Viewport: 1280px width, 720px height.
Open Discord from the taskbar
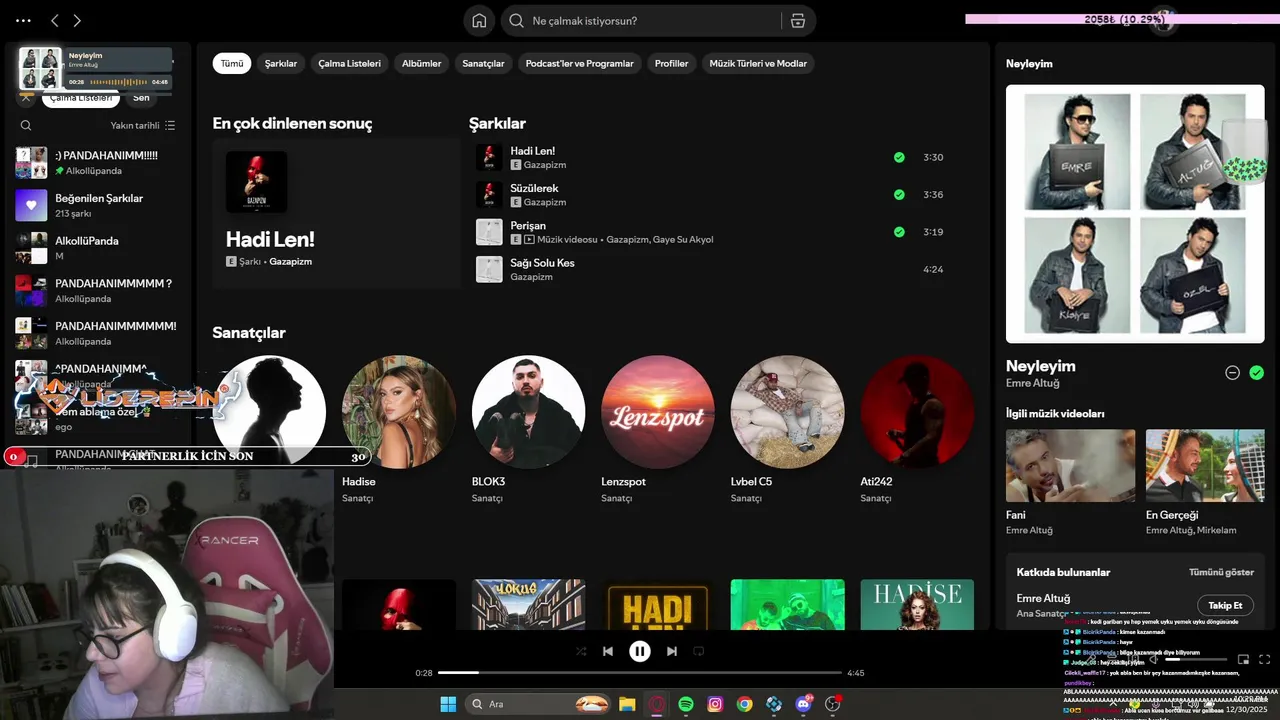pos(803,704)
